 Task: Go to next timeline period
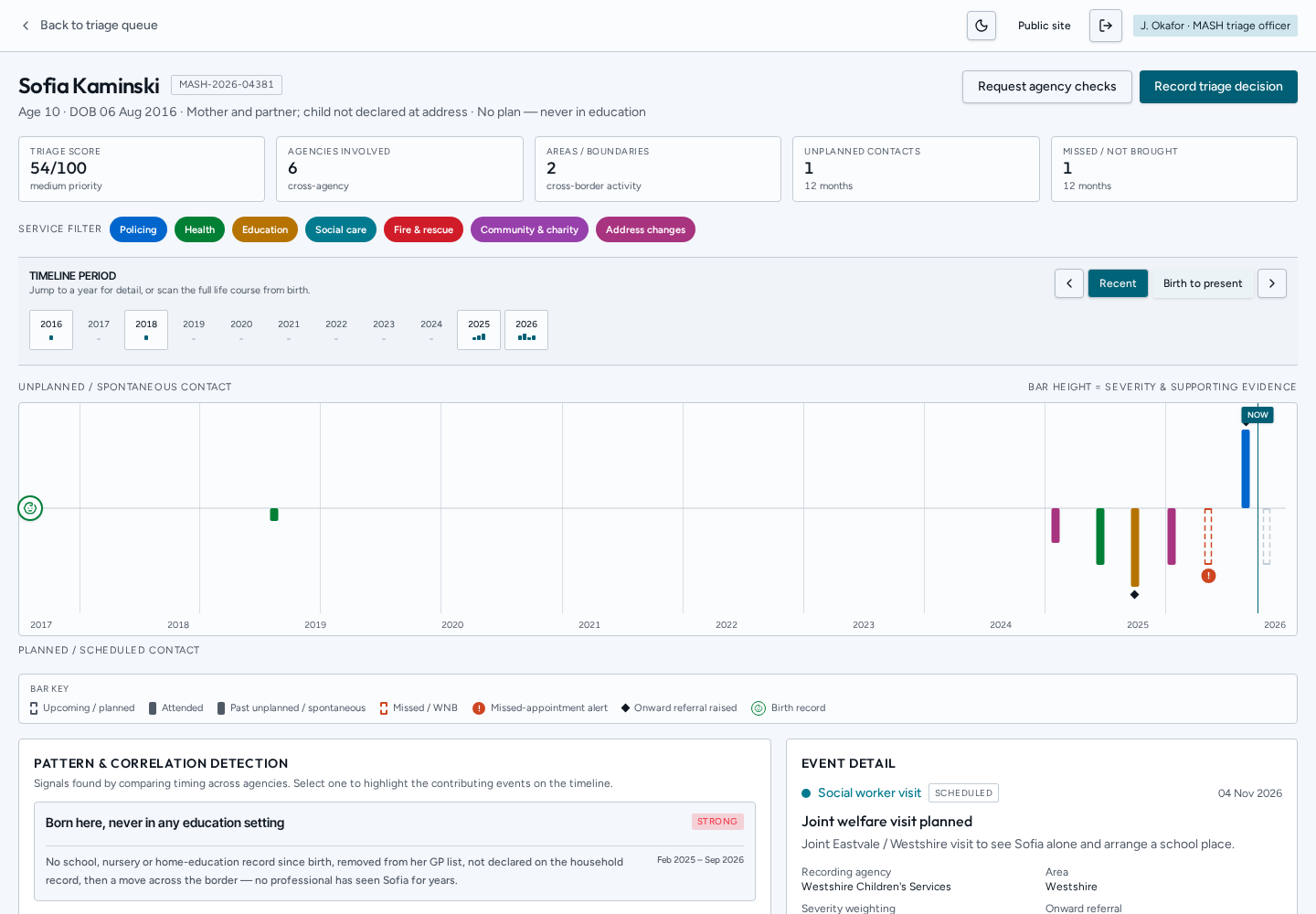tap(1272, 283)
